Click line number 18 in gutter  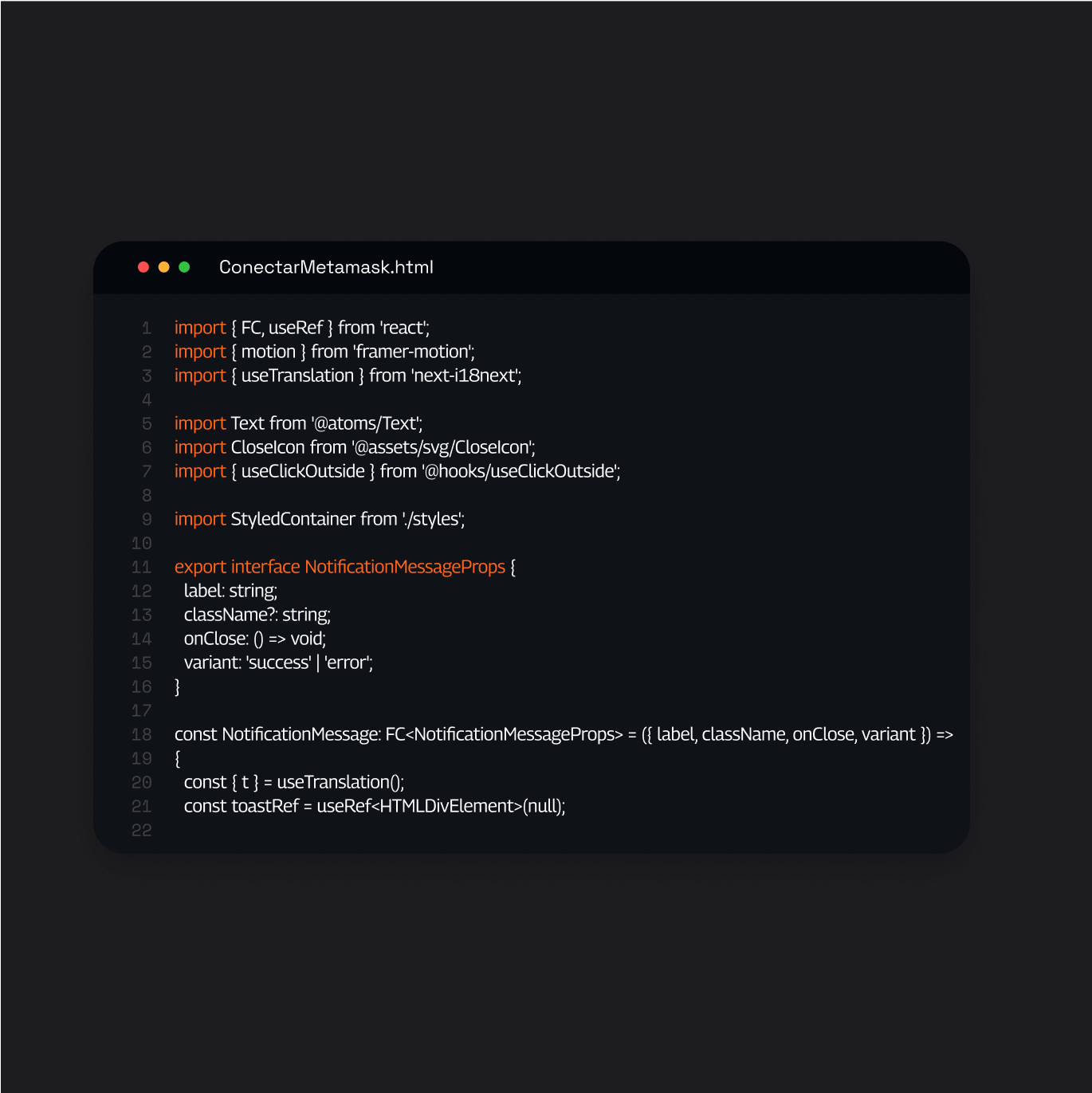pos(142,734)
